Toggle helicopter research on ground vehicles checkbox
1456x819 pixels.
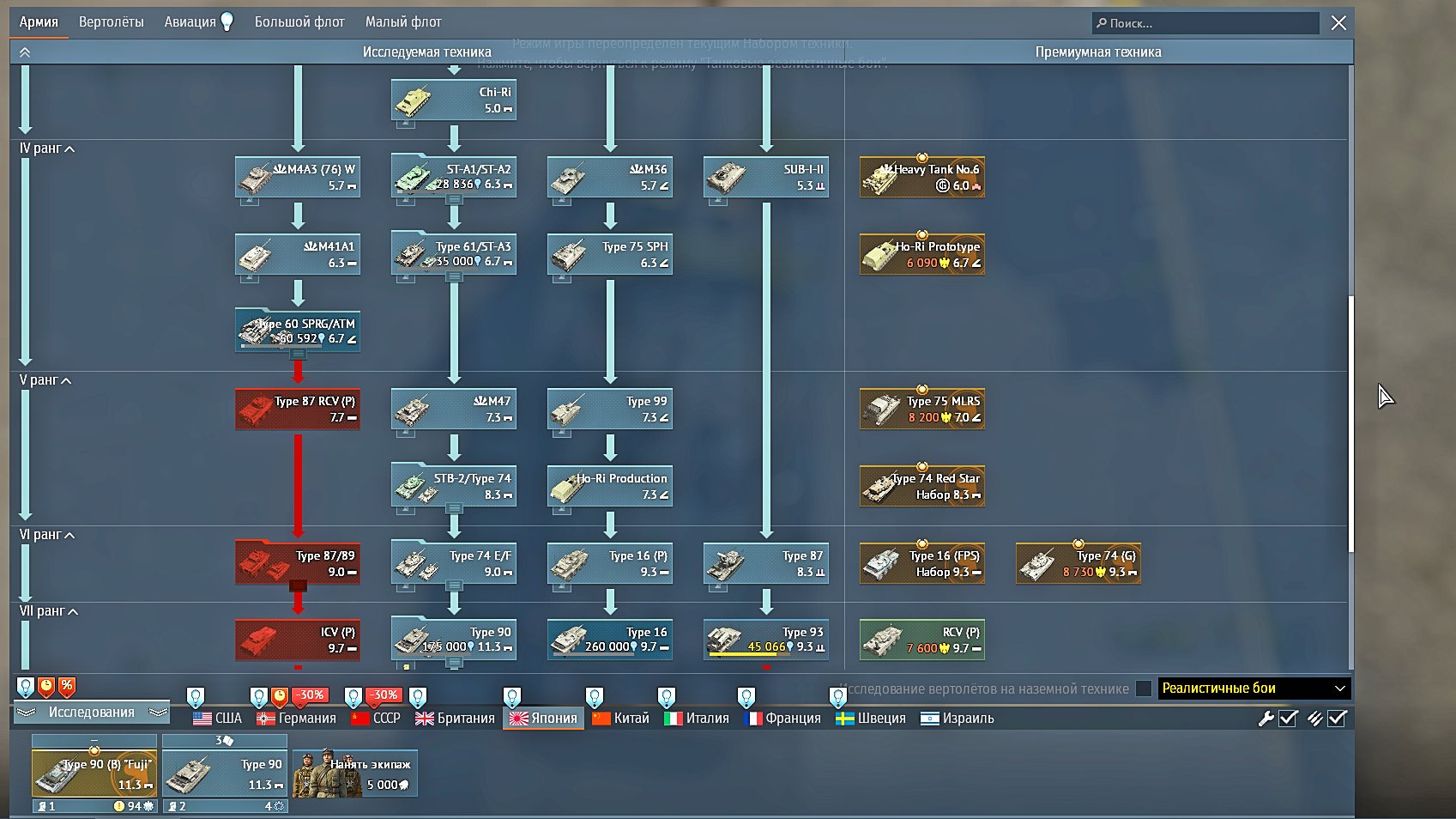pos(1144,689)
